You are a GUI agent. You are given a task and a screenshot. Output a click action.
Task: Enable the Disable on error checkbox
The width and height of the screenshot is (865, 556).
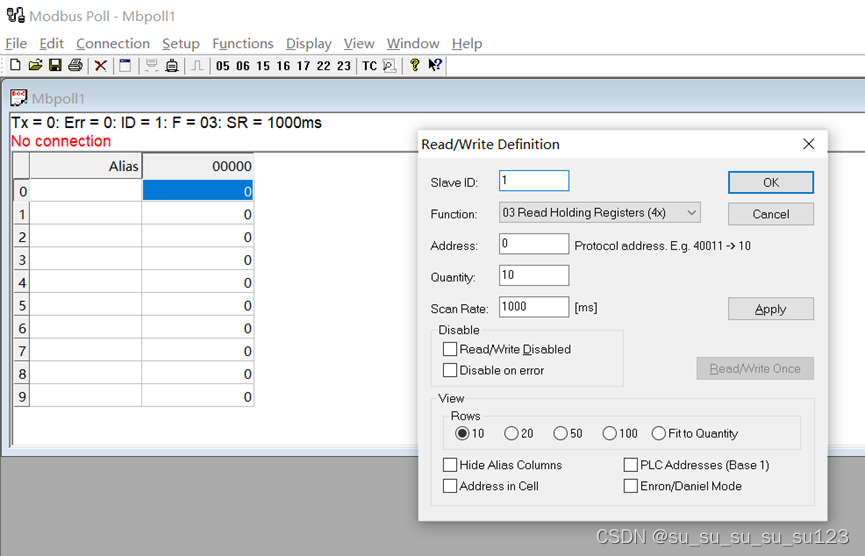coord(450,370)
